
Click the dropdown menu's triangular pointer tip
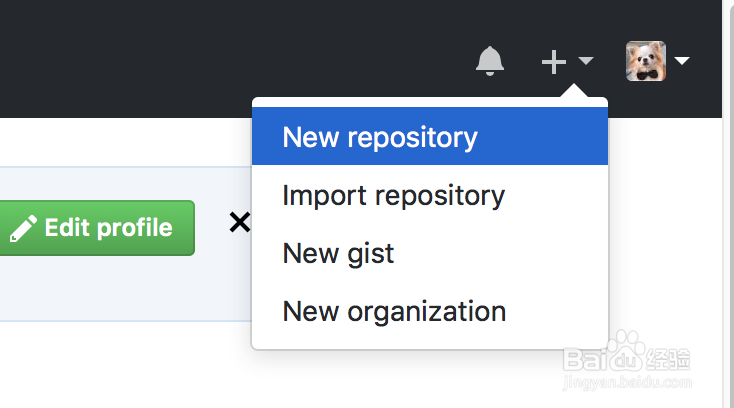click(x=573, y=92)
